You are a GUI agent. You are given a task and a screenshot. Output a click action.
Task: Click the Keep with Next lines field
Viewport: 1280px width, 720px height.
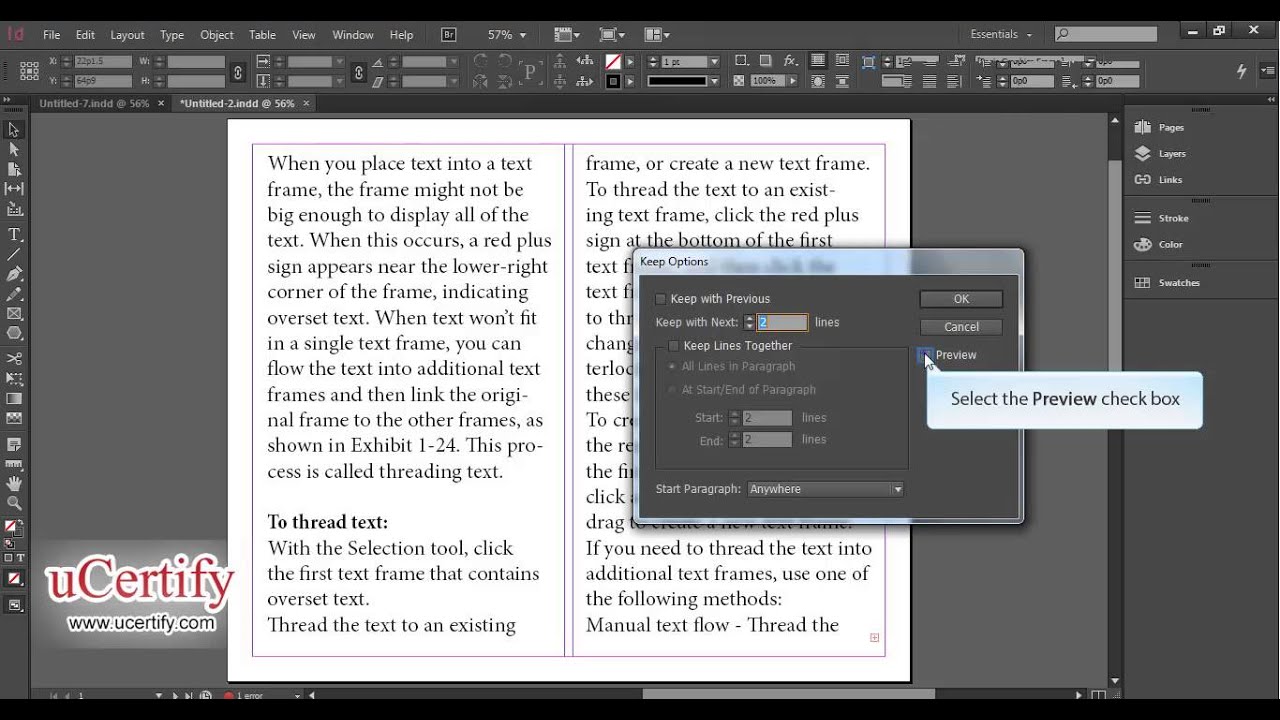(x=782, y=322)
